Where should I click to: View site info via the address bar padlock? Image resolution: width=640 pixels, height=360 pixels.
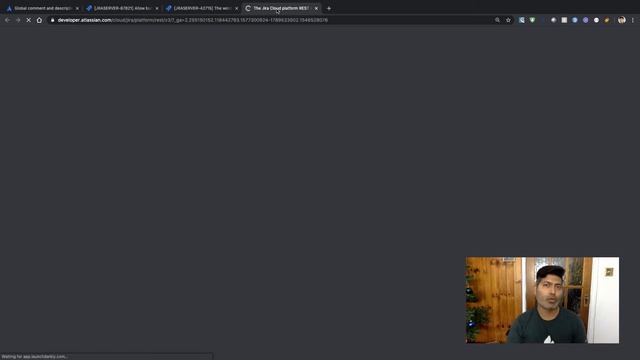52,20
